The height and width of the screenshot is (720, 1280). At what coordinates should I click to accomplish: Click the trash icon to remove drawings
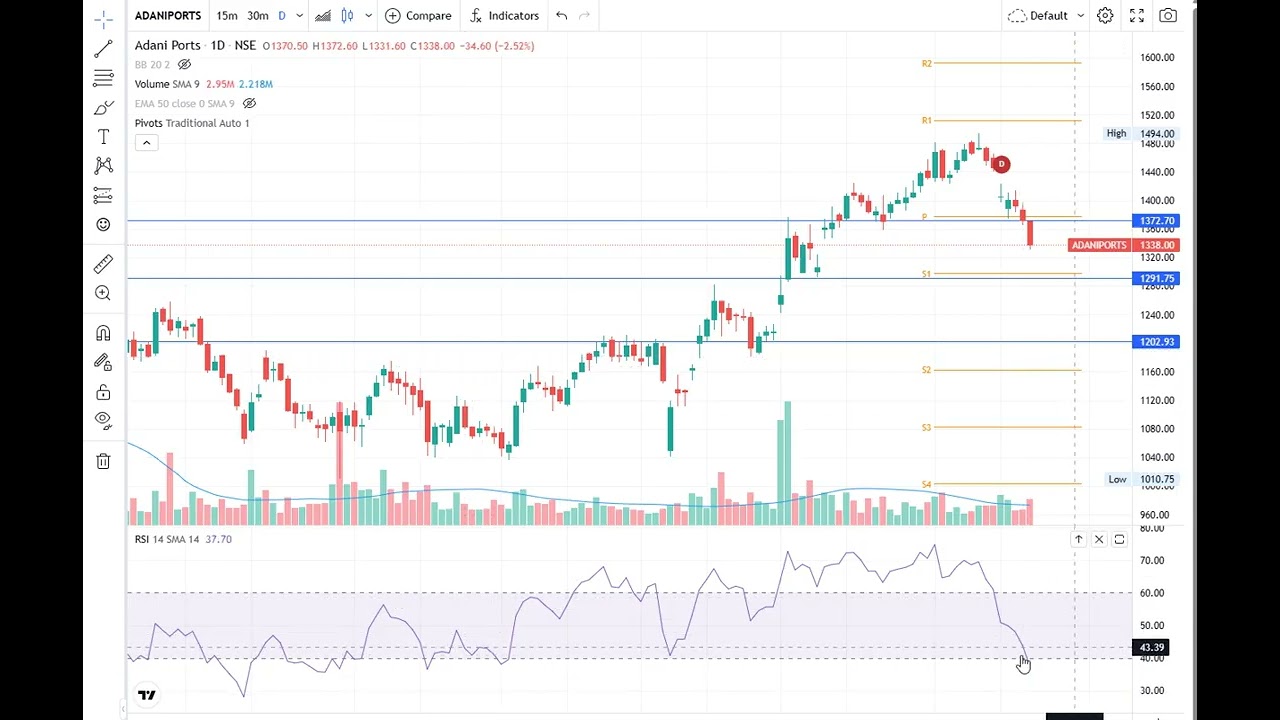[x=103, y=461]
